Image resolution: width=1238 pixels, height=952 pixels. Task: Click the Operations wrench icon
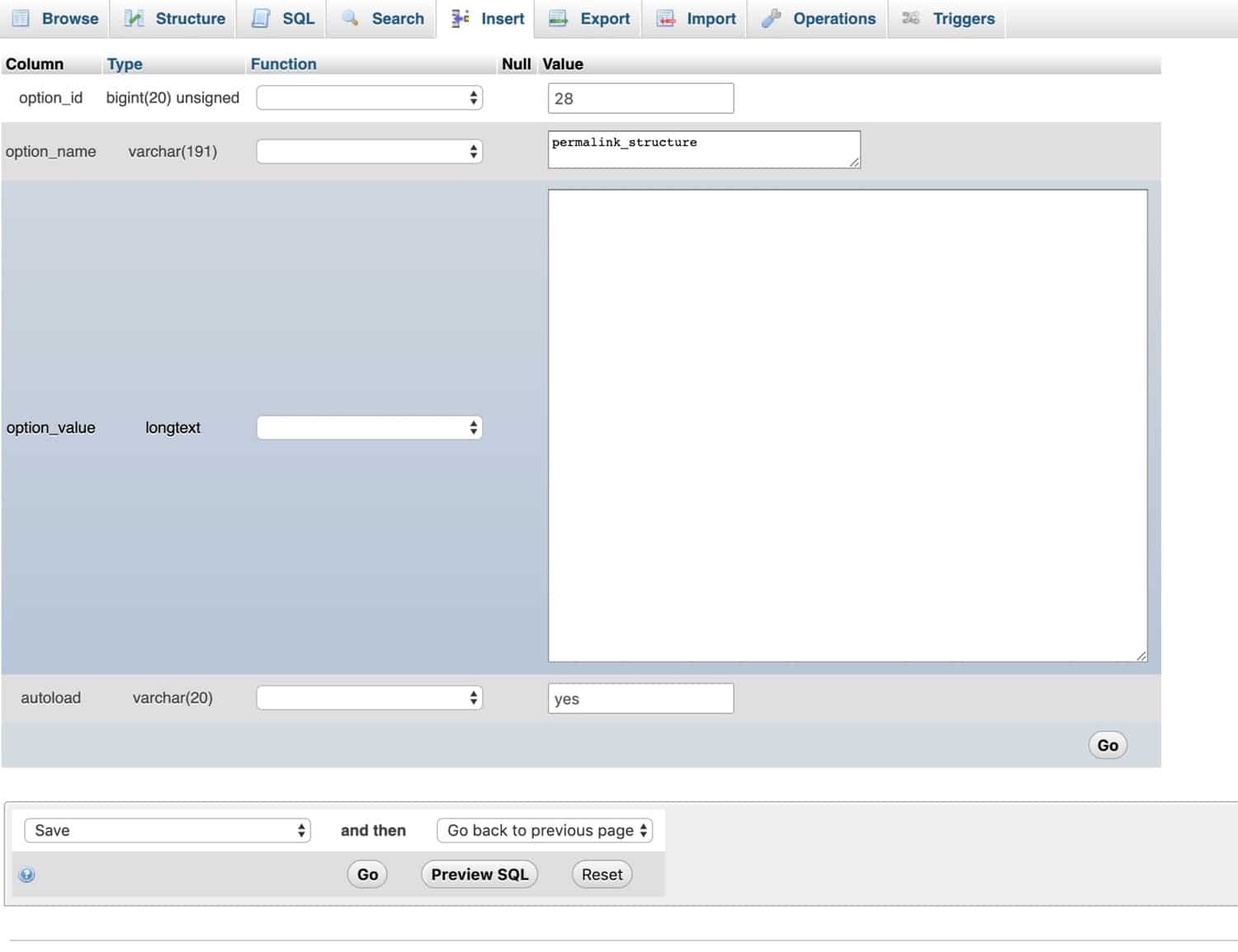[771, 18]
